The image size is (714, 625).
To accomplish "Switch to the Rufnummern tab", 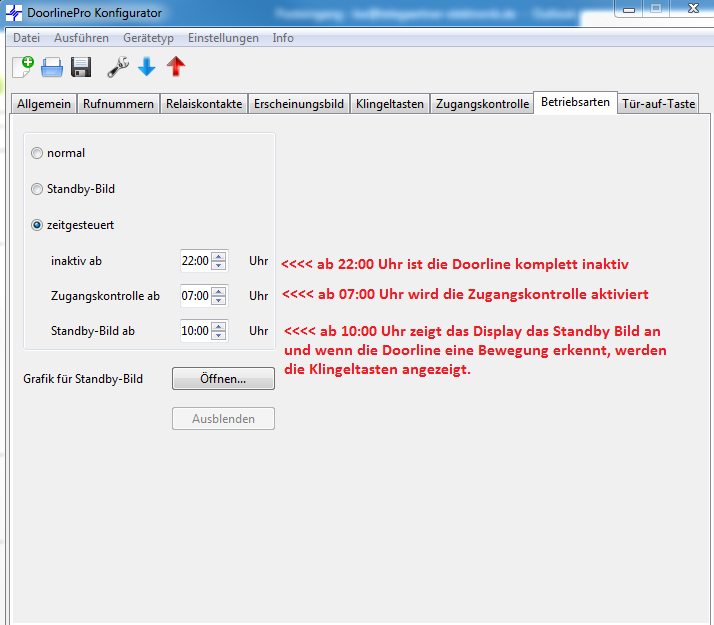I will [118, 104].
